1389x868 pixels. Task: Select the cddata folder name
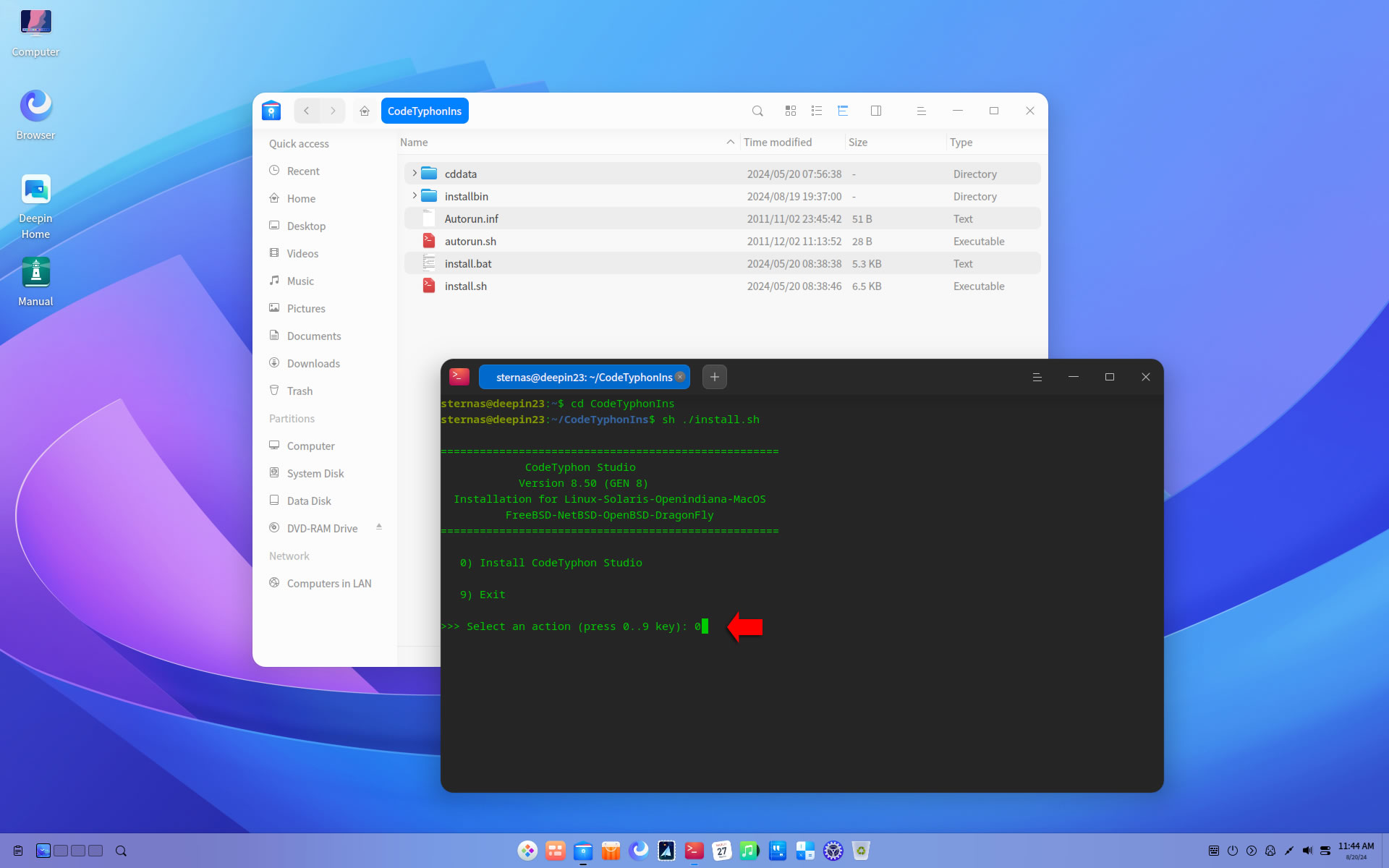(461, 174)
